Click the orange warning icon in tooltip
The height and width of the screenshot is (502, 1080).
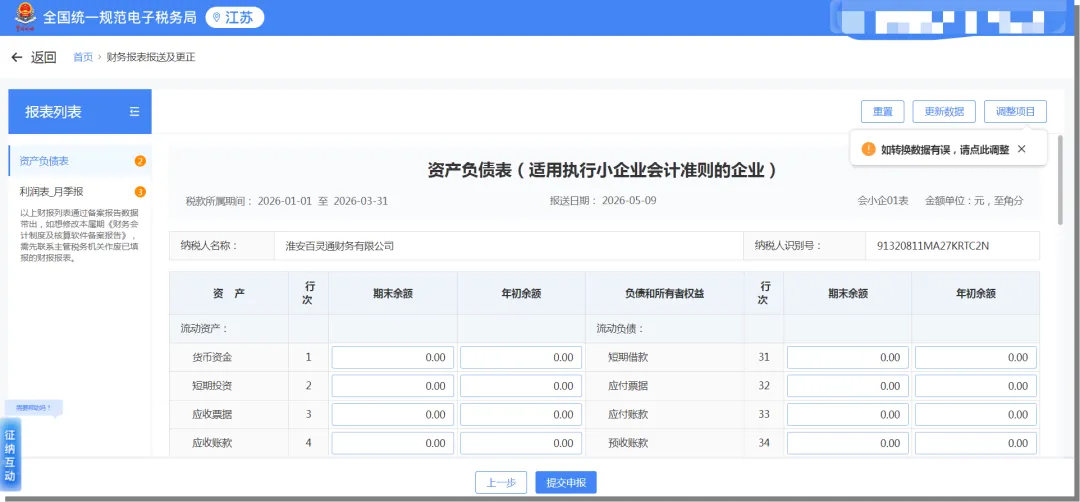(869, 149)
